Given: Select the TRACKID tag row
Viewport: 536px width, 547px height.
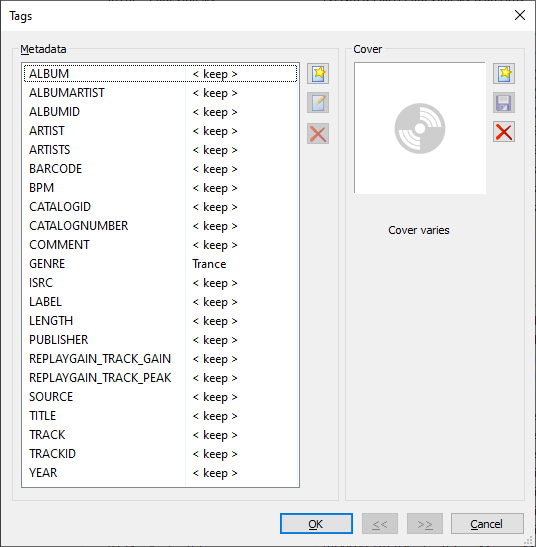Looking at the screenshot, I should (x=161, y=454).
